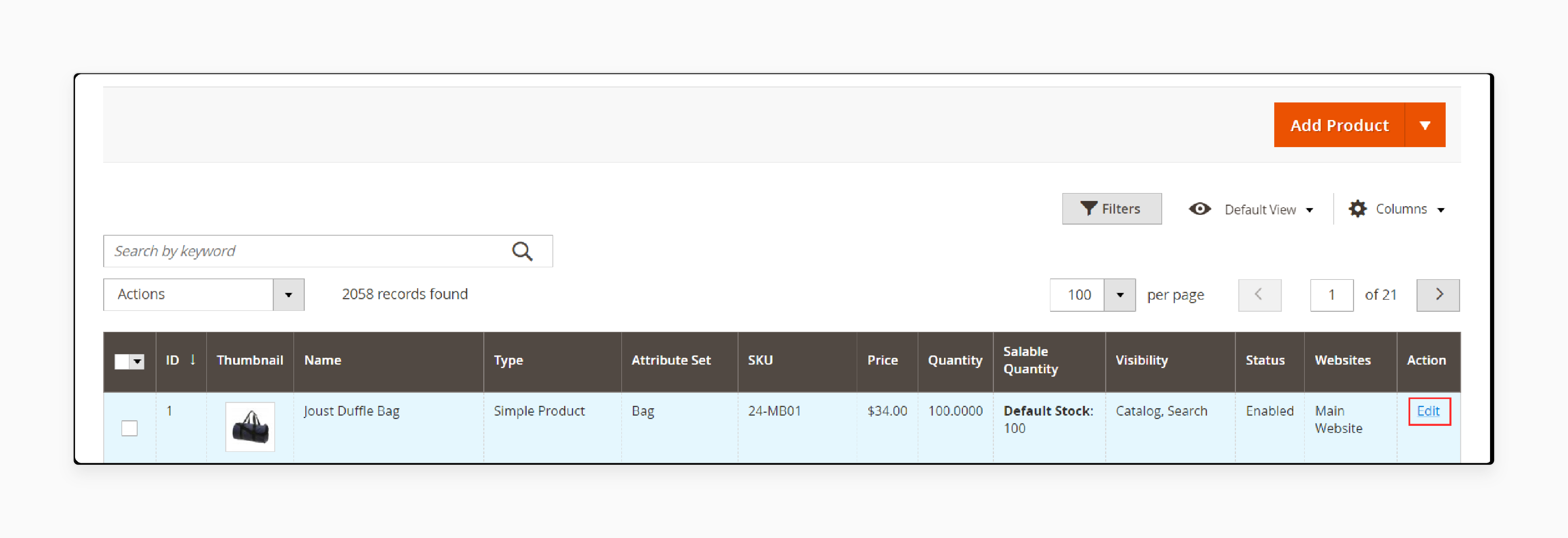Click the 2058 records found text
This screenshot has height=538, width=1568.
pos(405,294)
